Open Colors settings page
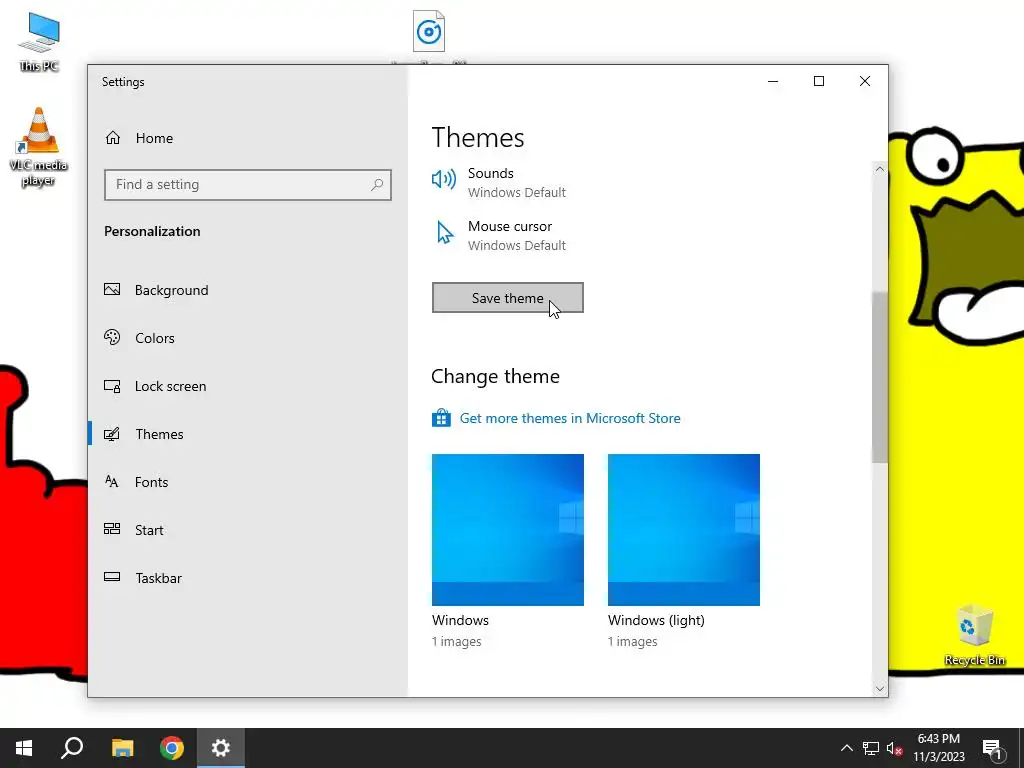The width and height of the screenshot is (1024, 768). pos(155,338)
